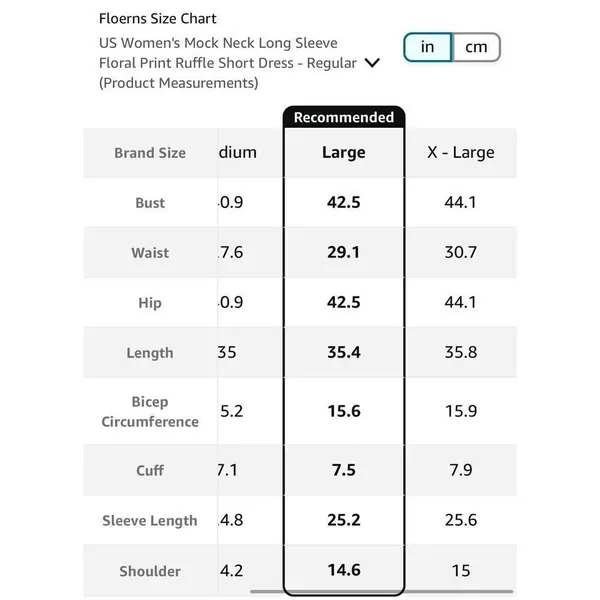Click the partially hidden Medium column header
Image resolution: width=600 pixels, height=600 pixels.
pyautogui.click(x=250, y=152)
